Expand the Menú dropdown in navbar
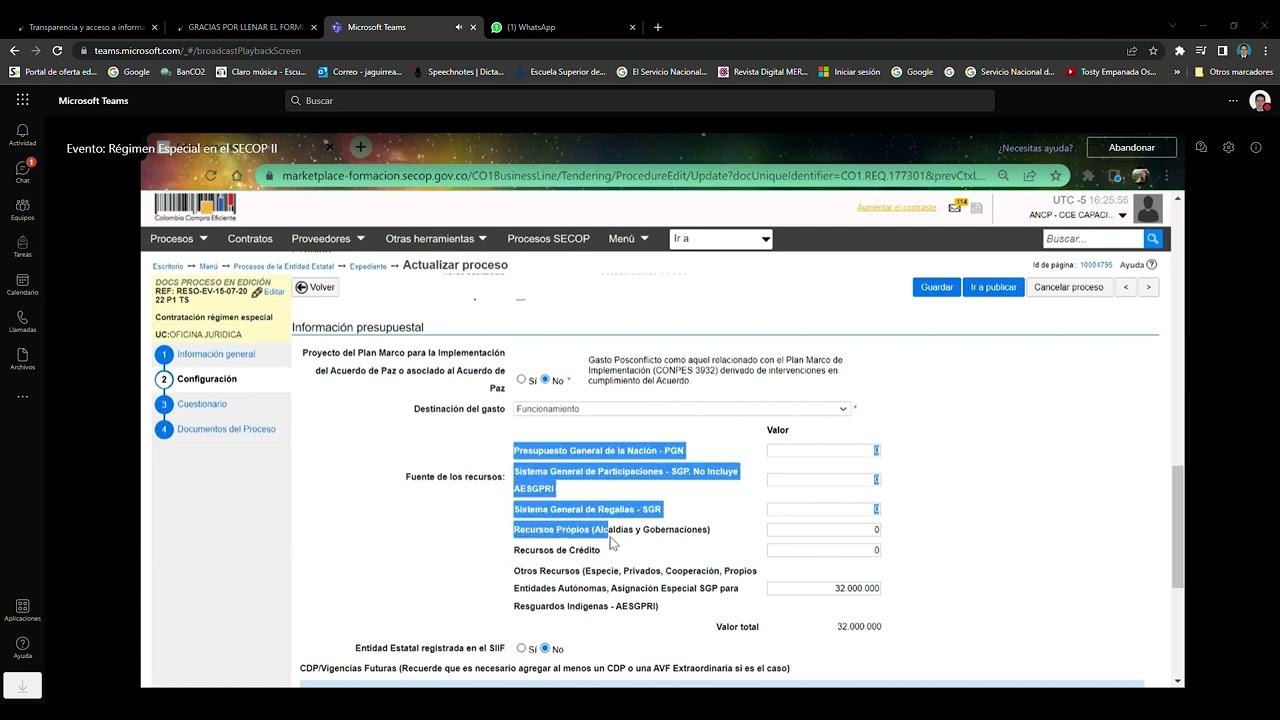 point(628,239)
